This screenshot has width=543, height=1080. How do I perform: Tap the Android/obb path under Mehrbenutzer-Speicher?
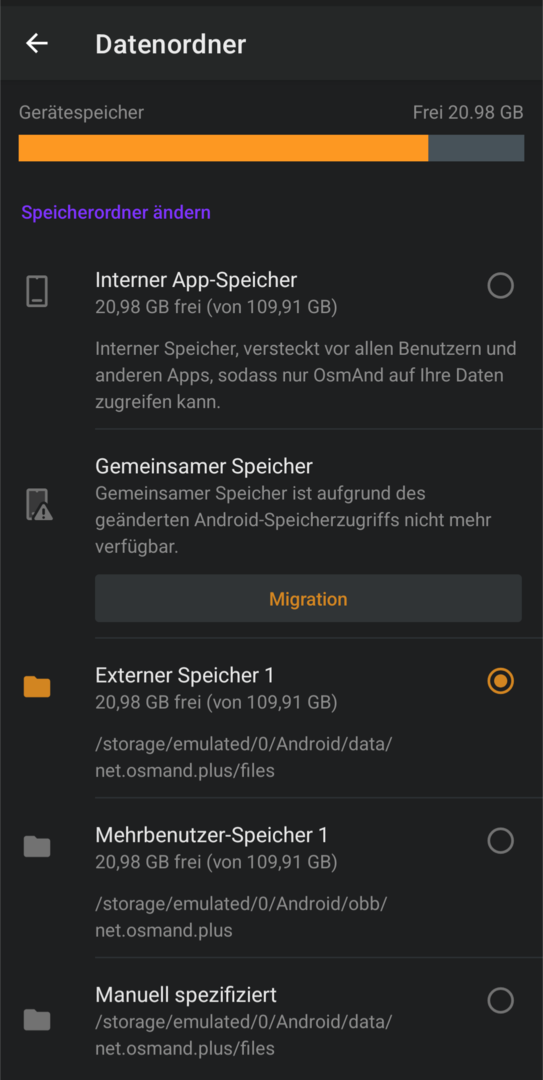241,917
